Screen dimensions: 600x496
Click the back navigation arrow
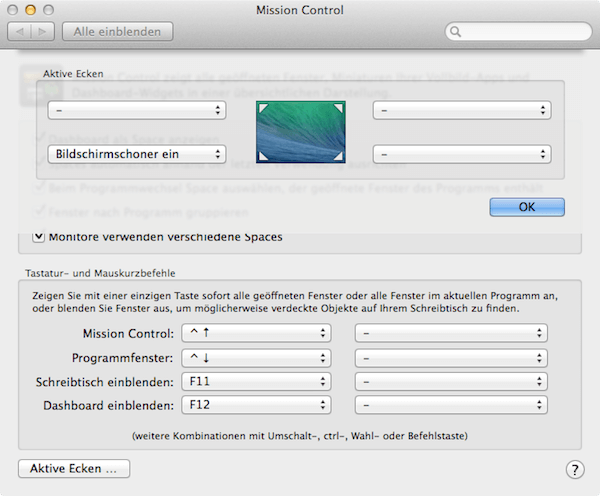click(x=20, y=32)
